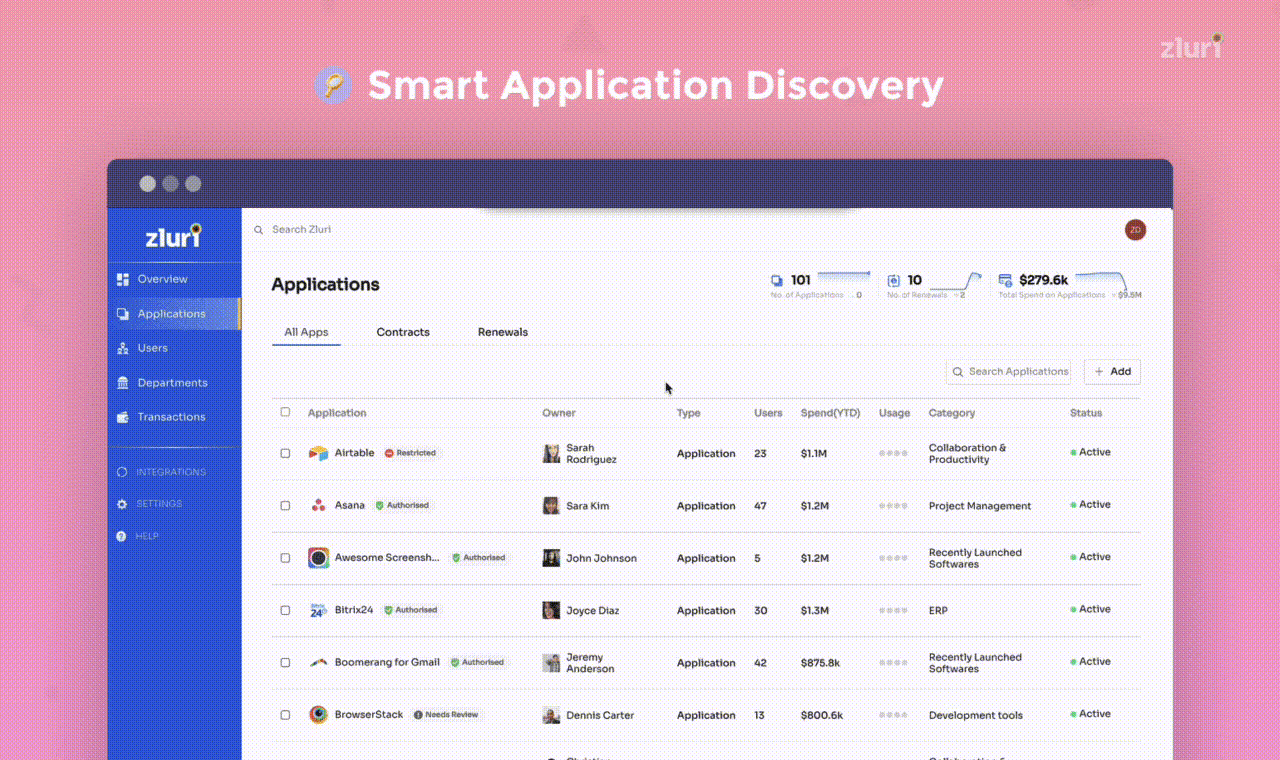The height and width of the screenshot is (760, 1280).
Task: Open the Needs Review badge on BrowserStack
Action: (x=446, y=714)
